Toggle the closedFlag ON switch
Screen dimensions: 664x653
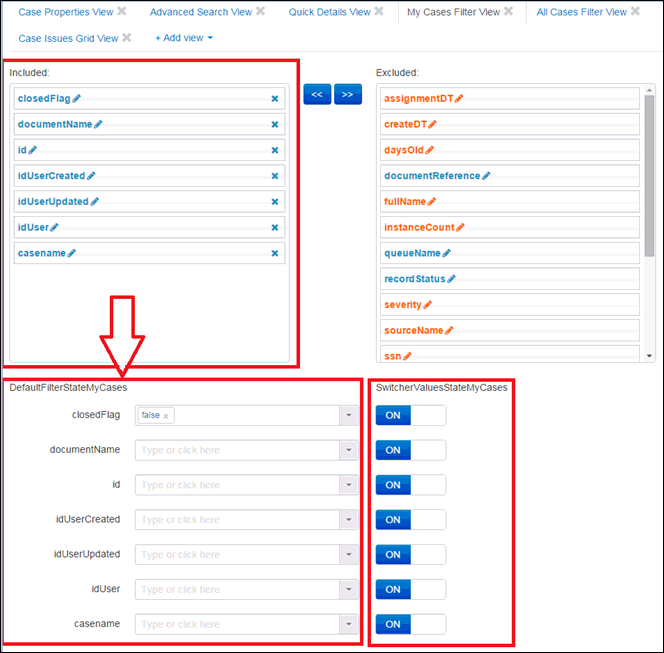point(410,415)
